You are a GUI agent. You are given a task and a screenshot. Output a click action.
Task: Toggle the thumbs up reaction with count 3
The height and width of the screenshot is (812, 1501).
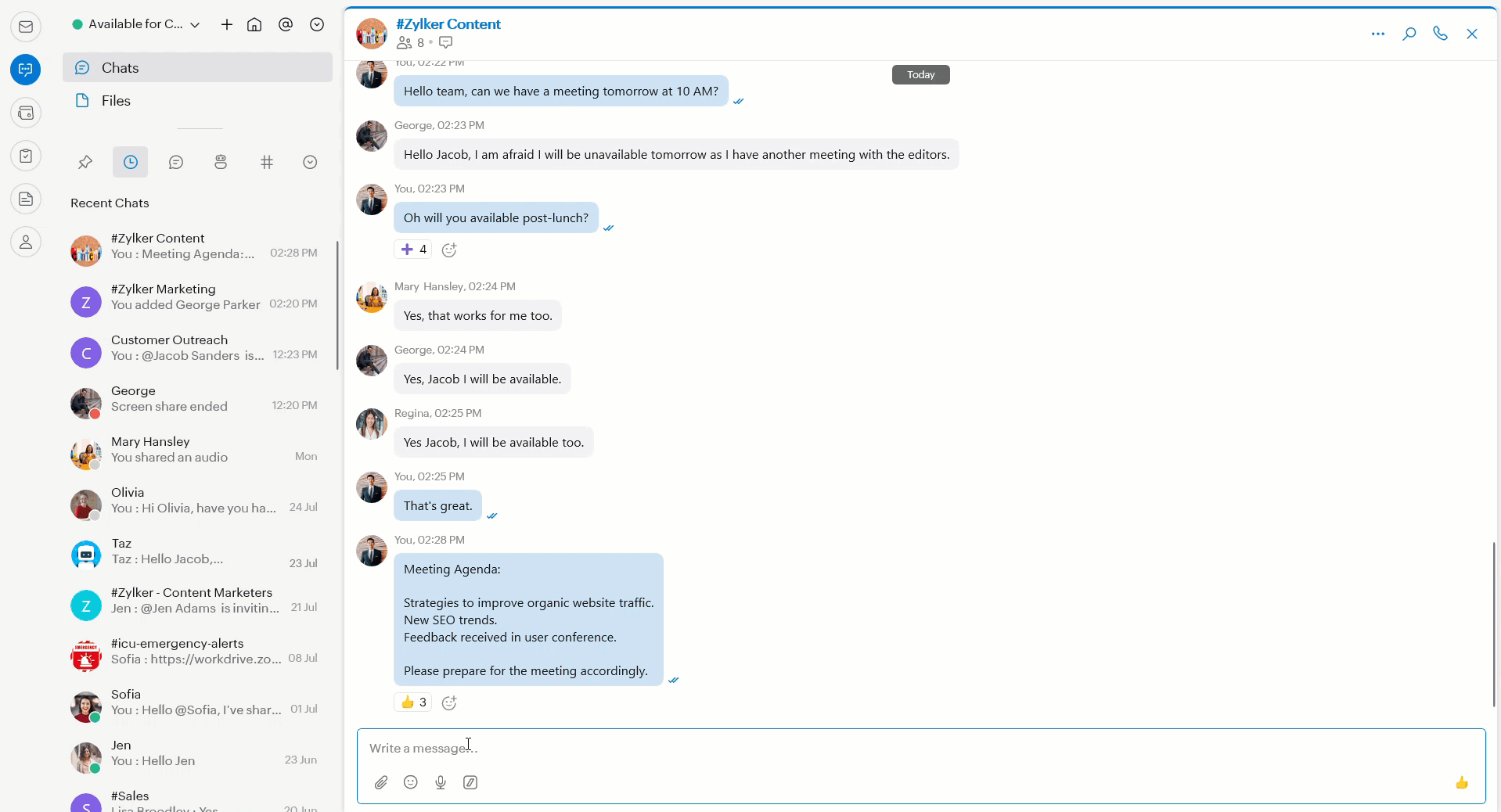[x=413, y=702]
